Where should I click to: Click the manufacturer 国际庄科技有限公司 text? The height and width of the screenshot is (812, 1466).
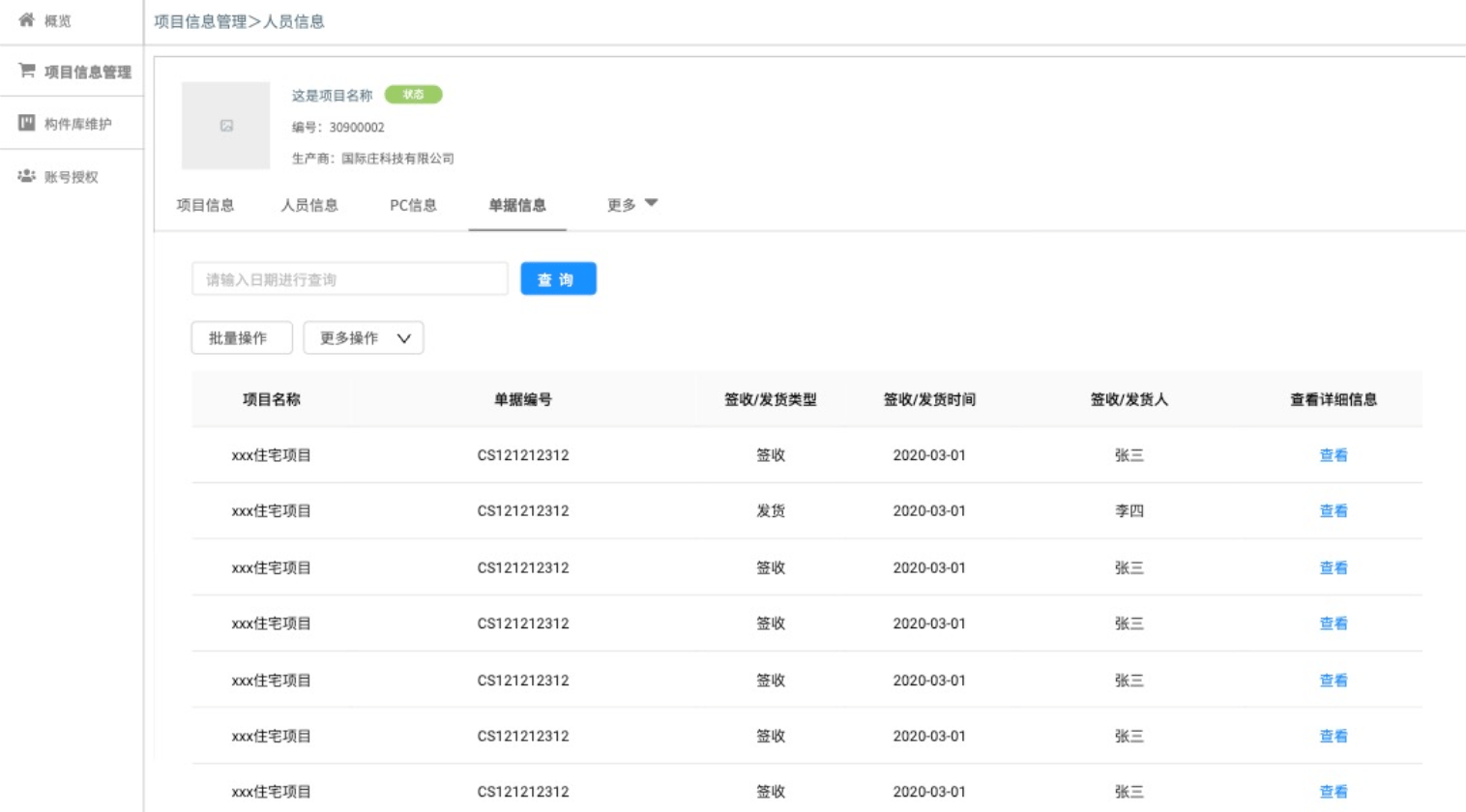(x=397, y=159)
